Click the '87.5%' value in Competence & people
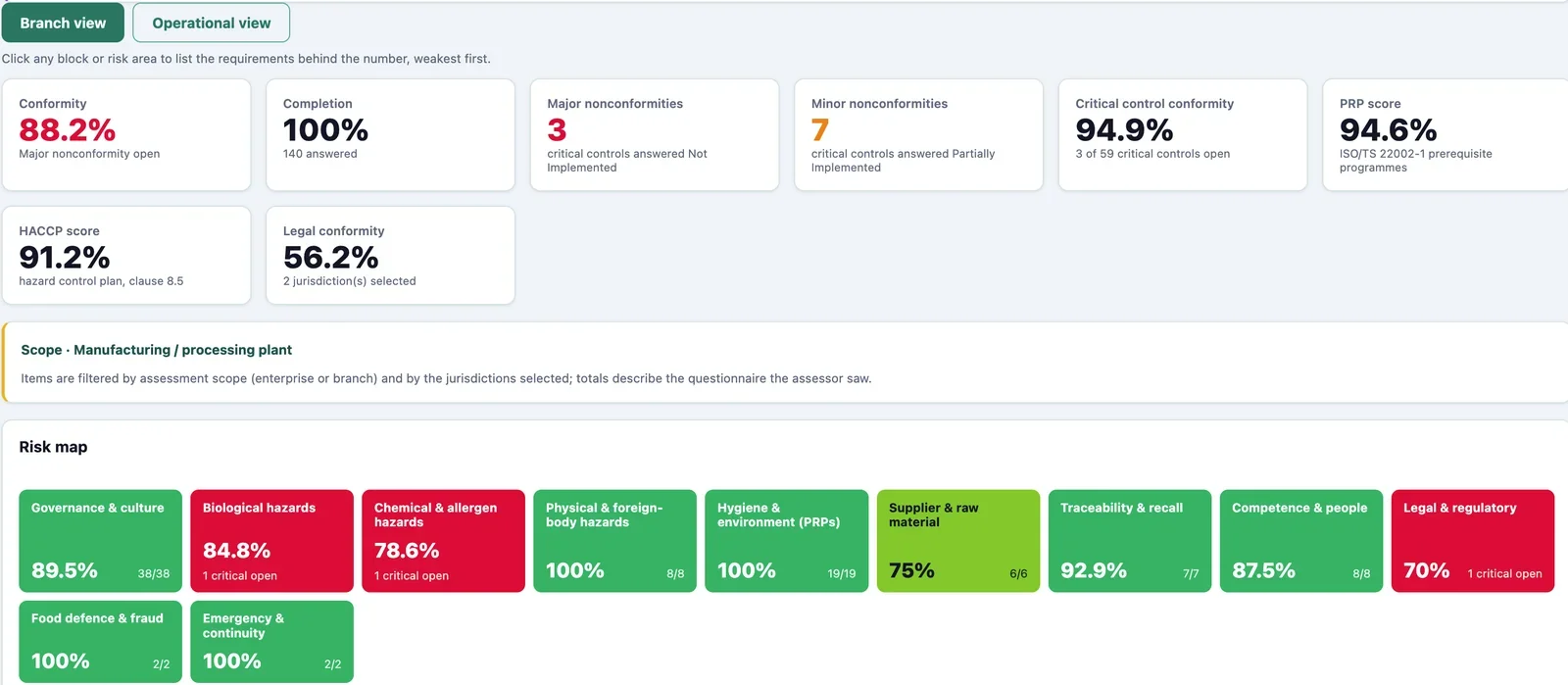This screenshot has height=685, width=1568. pos(1263,570)
